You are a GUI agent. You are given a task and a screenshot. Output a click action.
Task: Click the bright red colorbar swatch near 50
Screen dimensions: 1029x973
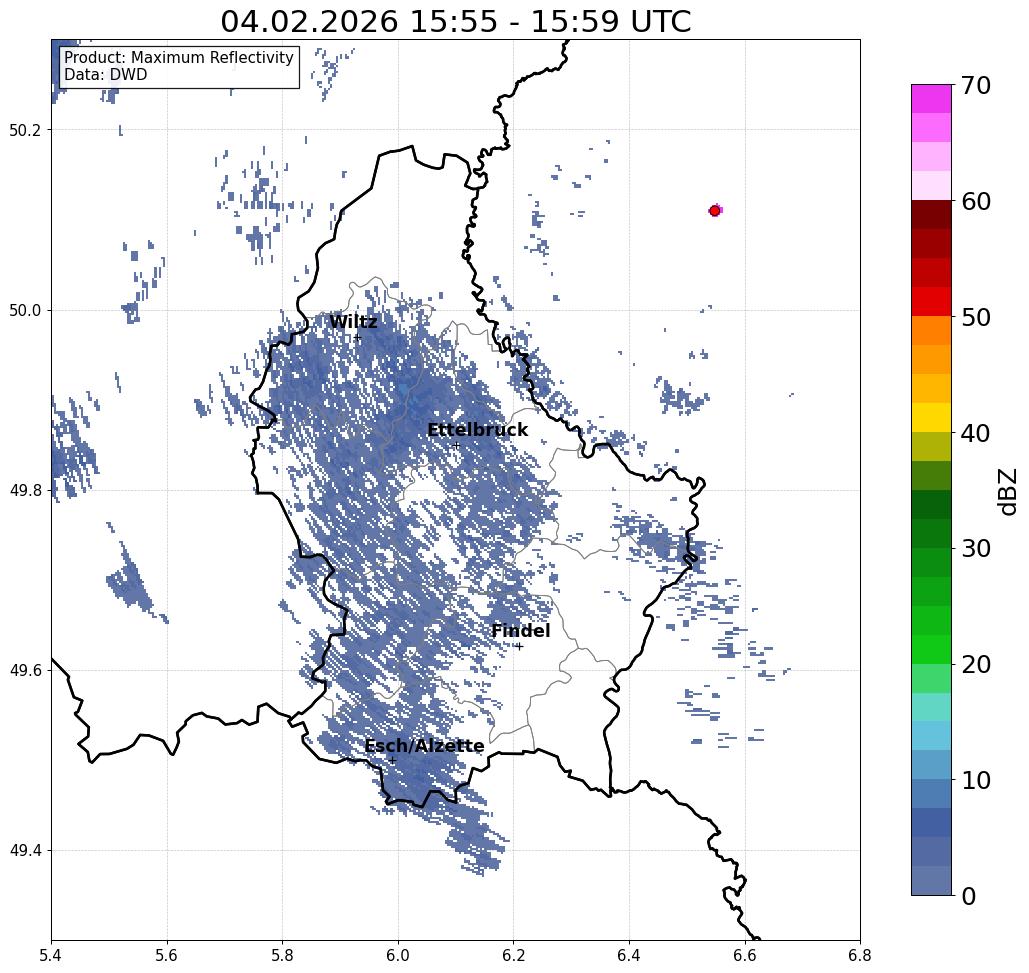pyautogui.click(x=931, y=302)
